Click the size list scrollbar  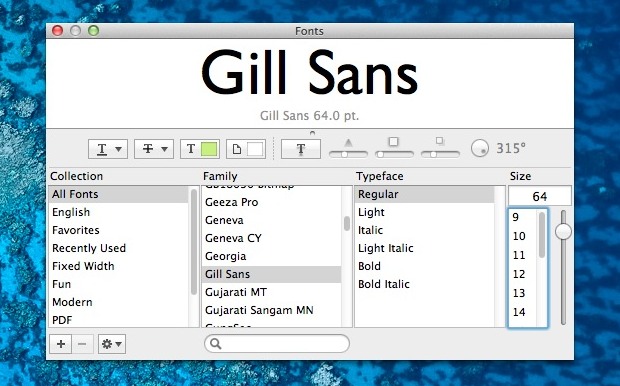click(x=542, y=235)
